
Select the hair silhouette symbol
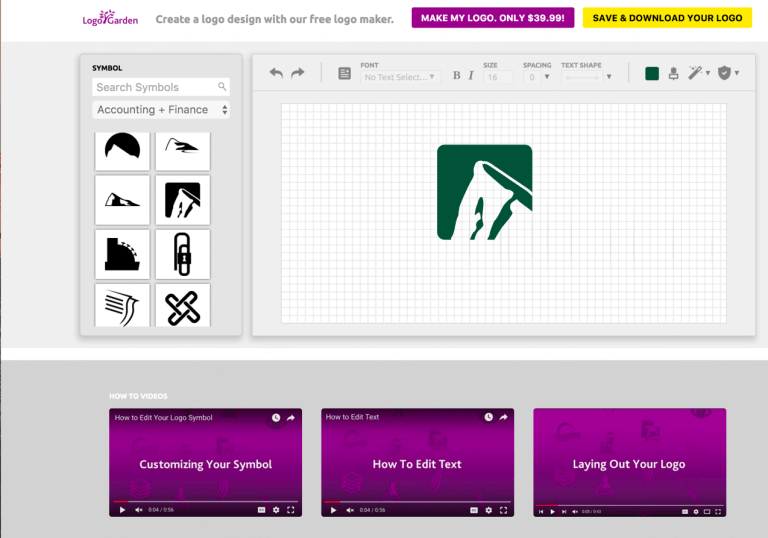[122, 151]
